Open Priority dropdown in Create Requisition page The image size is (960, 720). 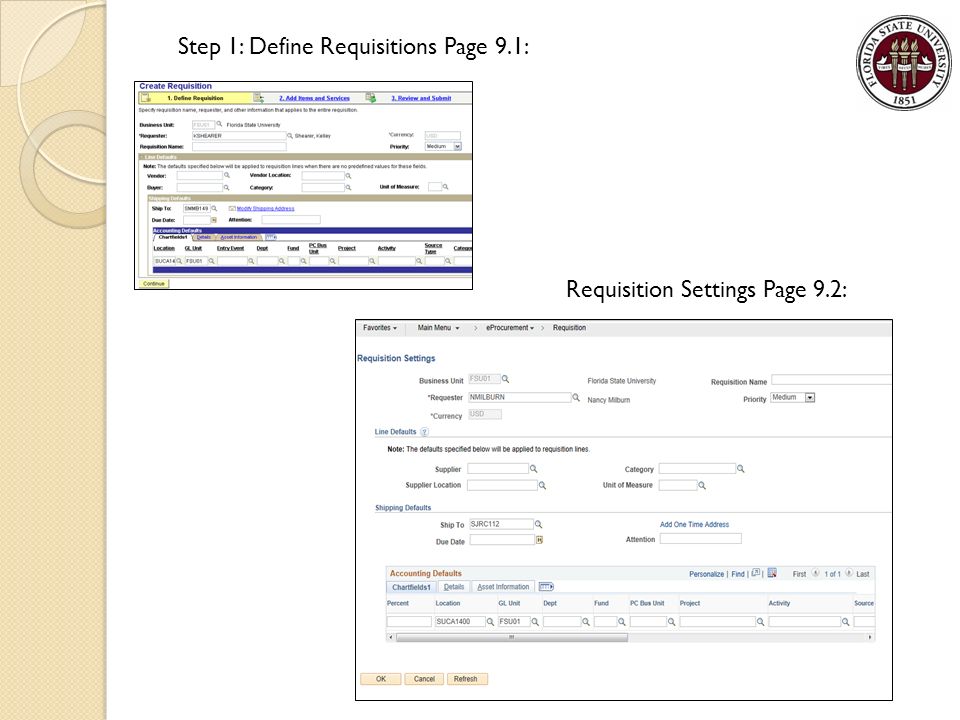pyautogui.click(x=457, y=146)
